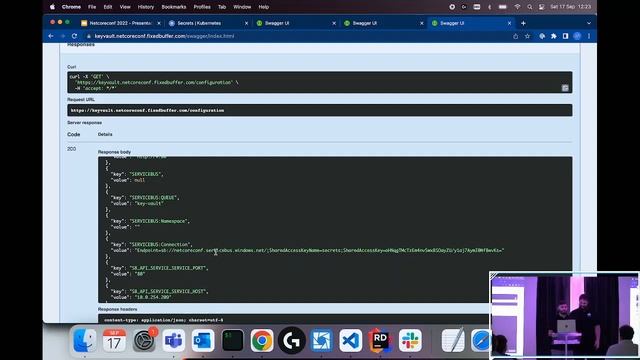
Task: Open the Window menu
Action: pyautogui.click(x=242, y=7)
